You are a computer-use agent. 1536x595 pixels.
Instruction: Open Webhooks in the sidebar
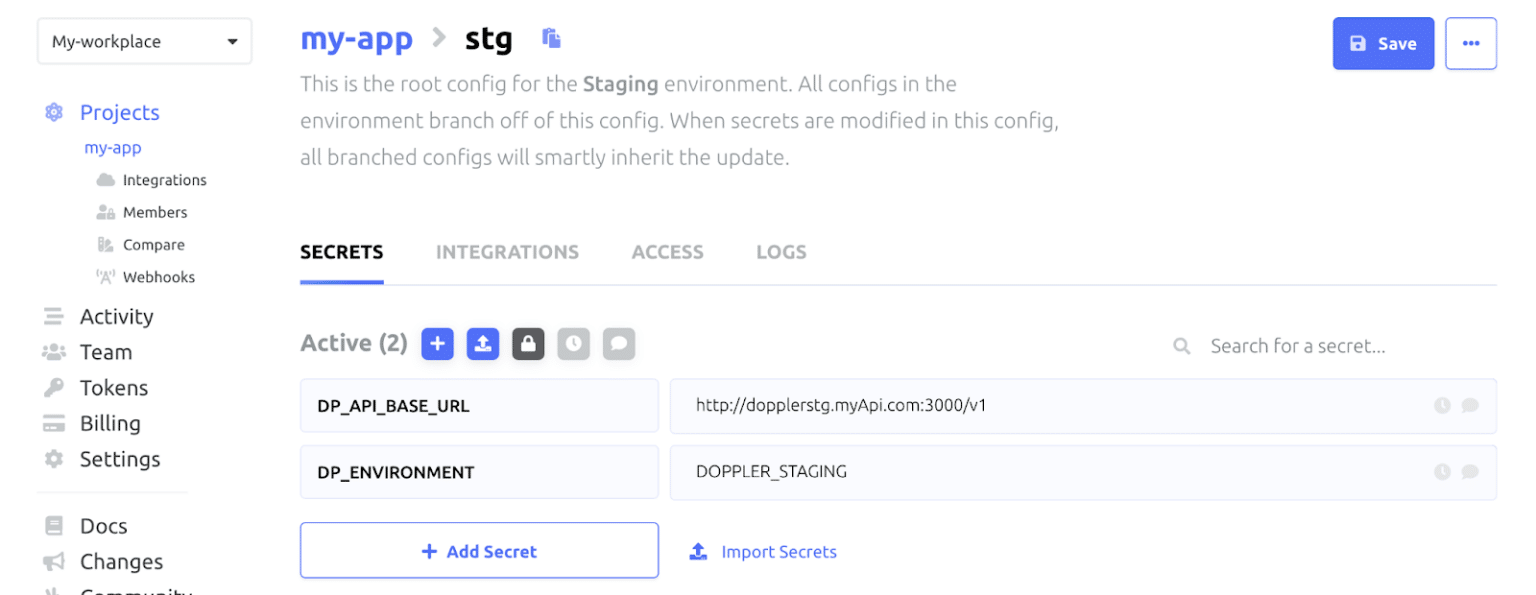click(158, 277)
